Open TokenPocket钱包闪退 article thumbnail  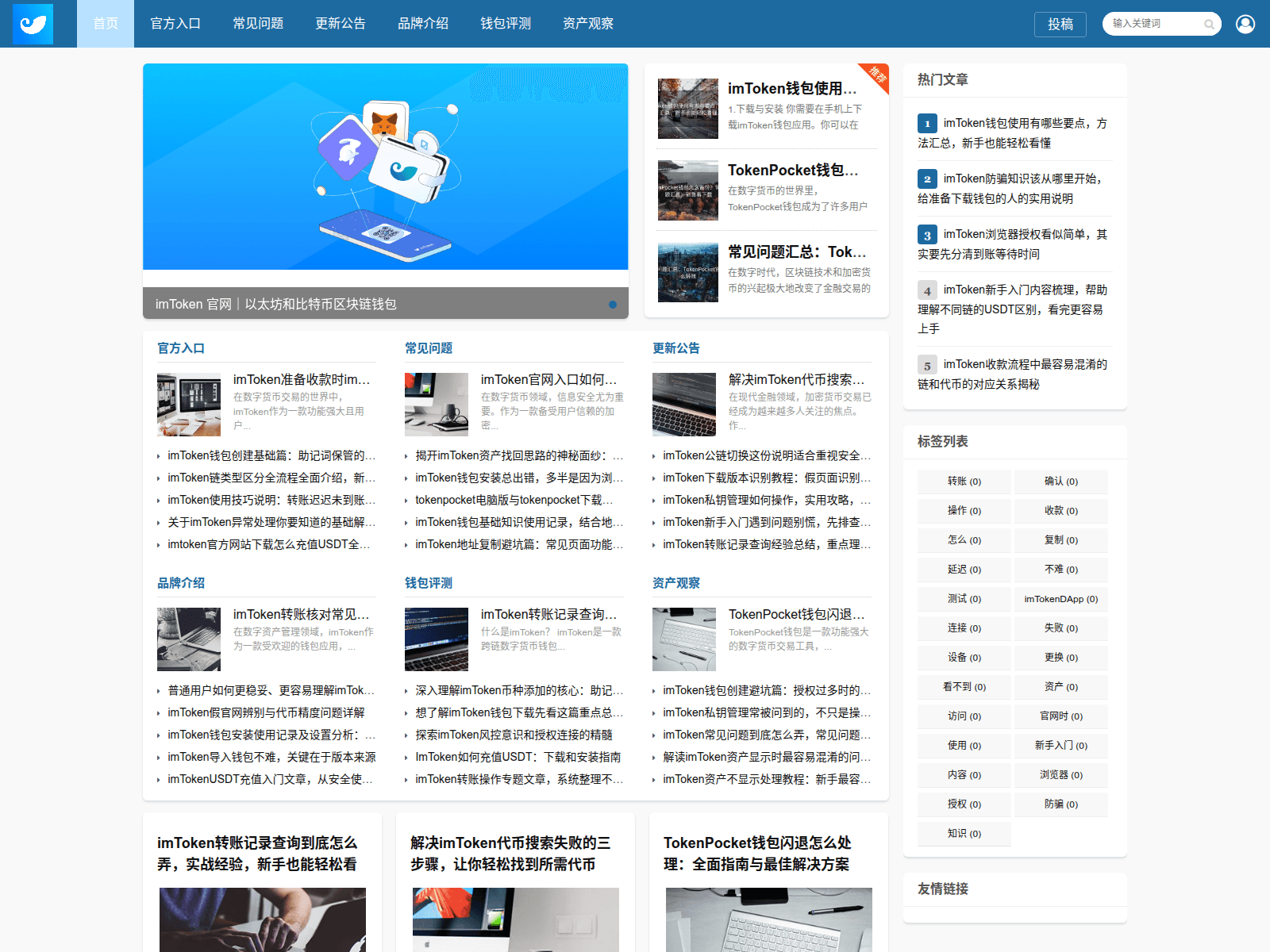click(684, 639)
